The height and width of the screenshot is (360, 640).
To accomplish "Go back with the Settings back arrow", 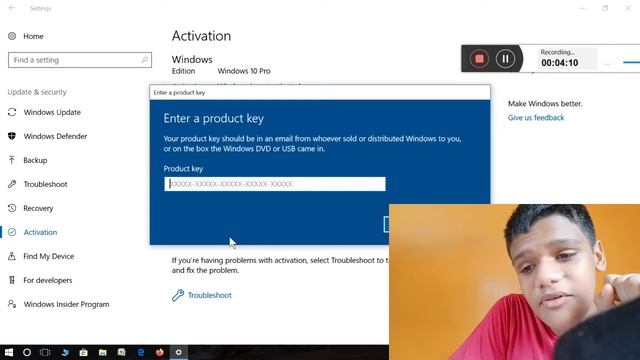I will (x=12, y=8).
